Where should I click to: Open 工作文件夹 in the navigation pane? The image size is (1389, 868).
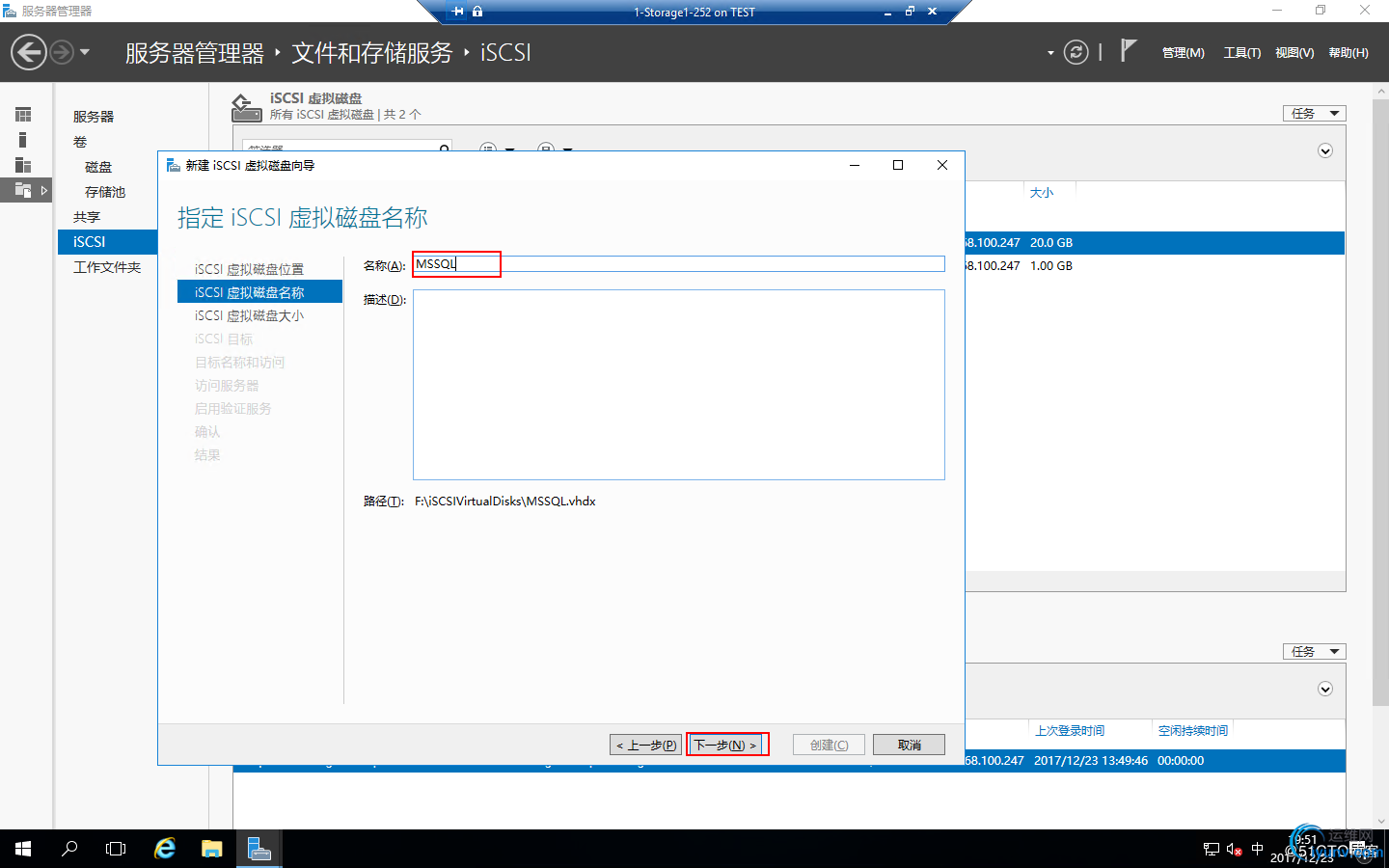pyautogui.click(x=107, y=267)
